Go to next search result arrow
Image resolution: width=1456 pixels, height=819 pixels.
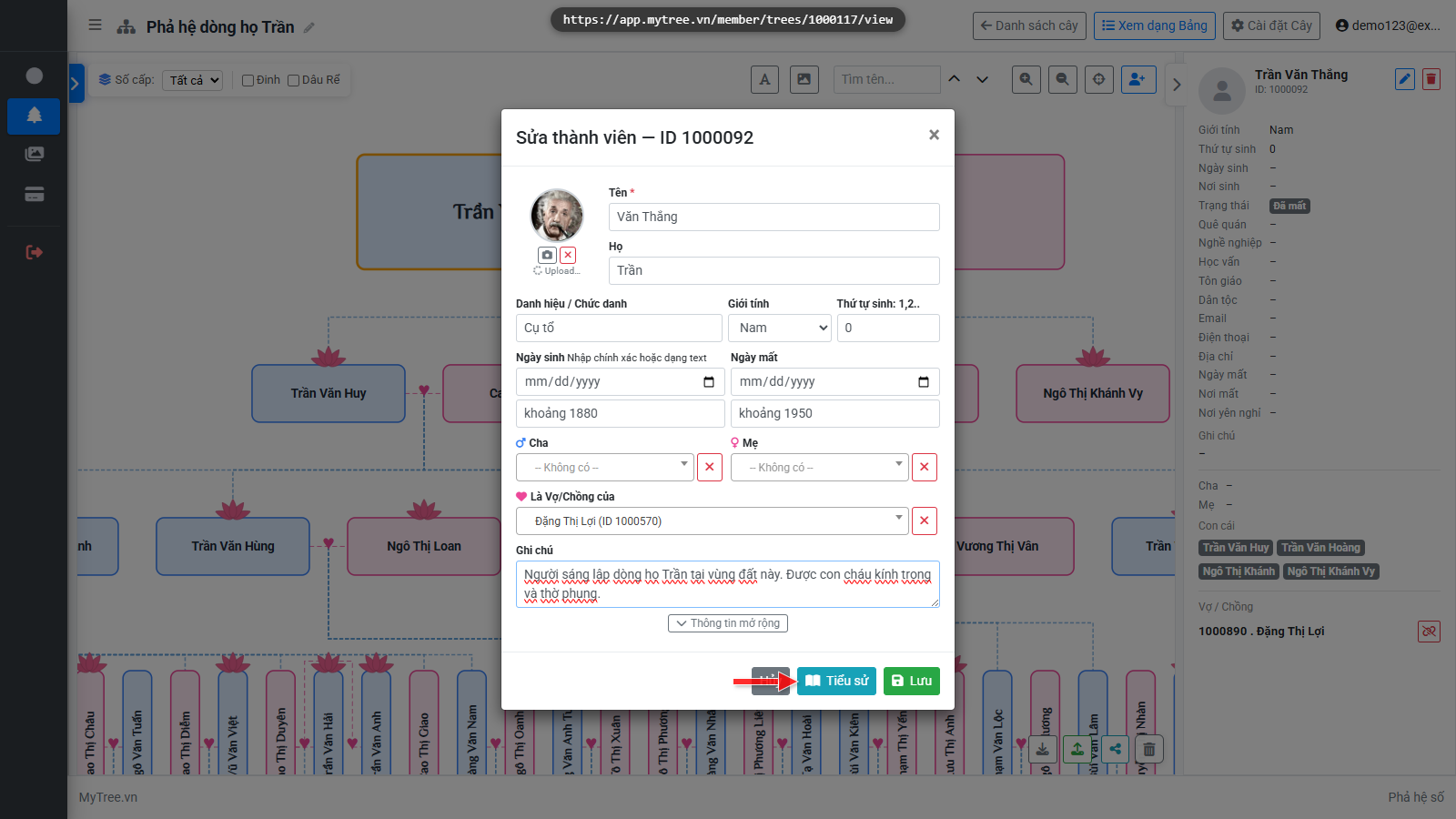tap(982, 79)
